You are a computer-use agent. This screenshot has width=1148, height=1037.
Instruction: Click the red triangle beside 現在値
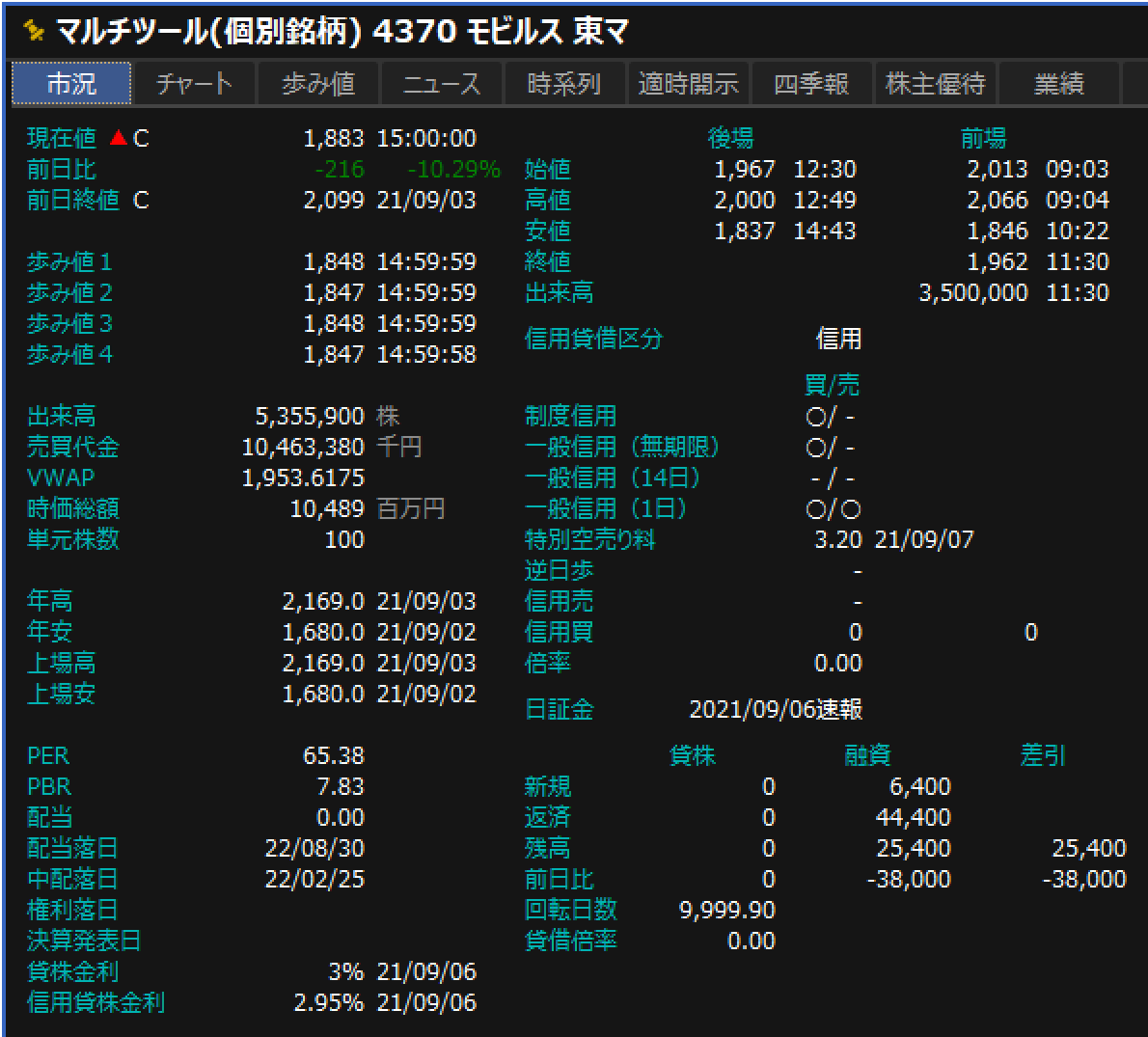pos(118,139)
